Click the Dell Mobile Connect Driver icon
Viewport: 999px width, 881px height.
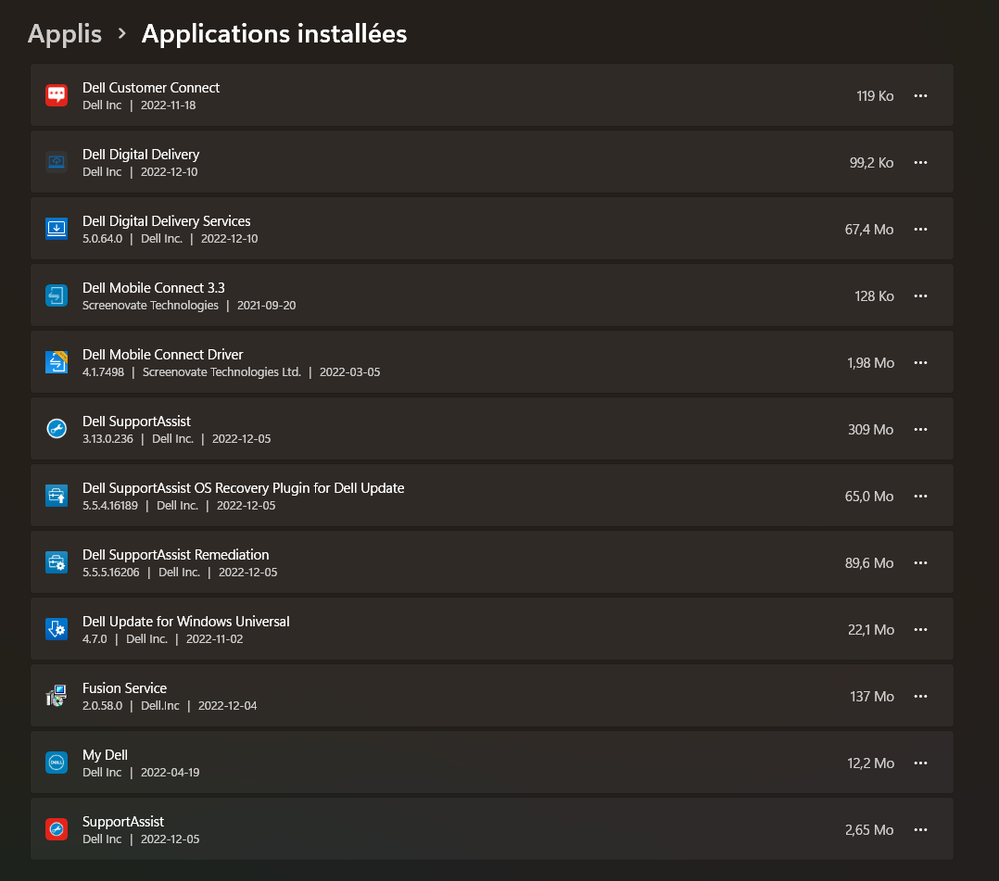point(57,362)
